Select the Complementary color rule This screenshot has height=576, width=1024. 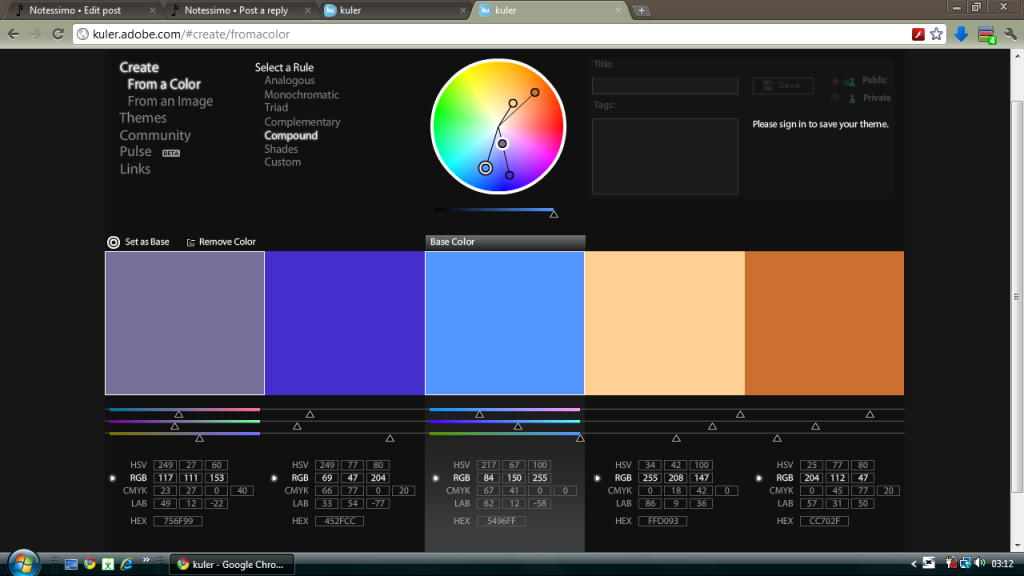pos(302,122)
